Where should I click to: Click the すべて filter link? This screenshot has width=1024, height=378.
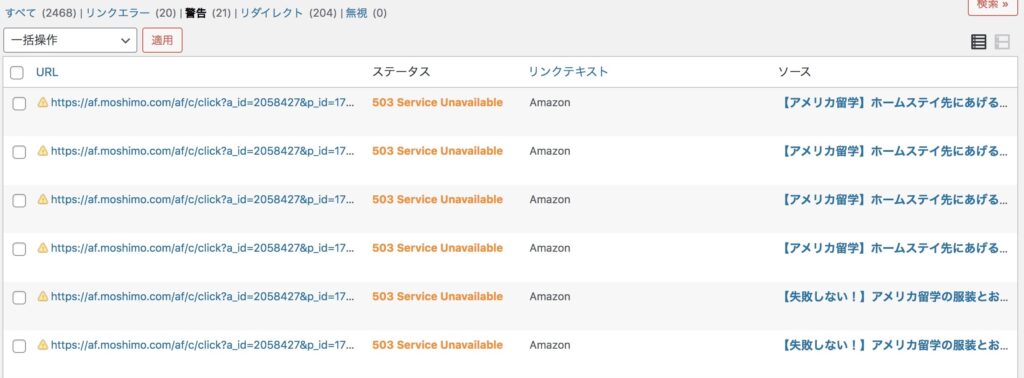click(x=20, y=12)
